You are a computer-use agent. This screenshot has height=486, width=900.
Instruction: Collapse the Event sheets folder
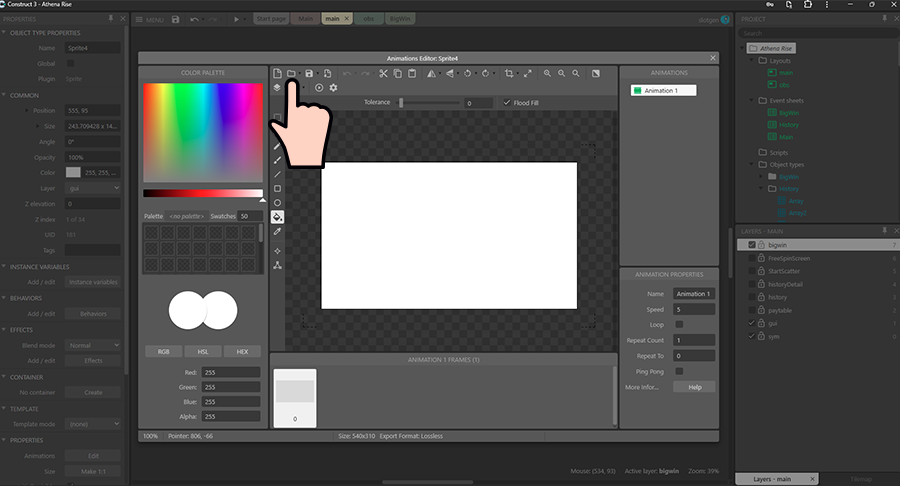coord(752,101)
